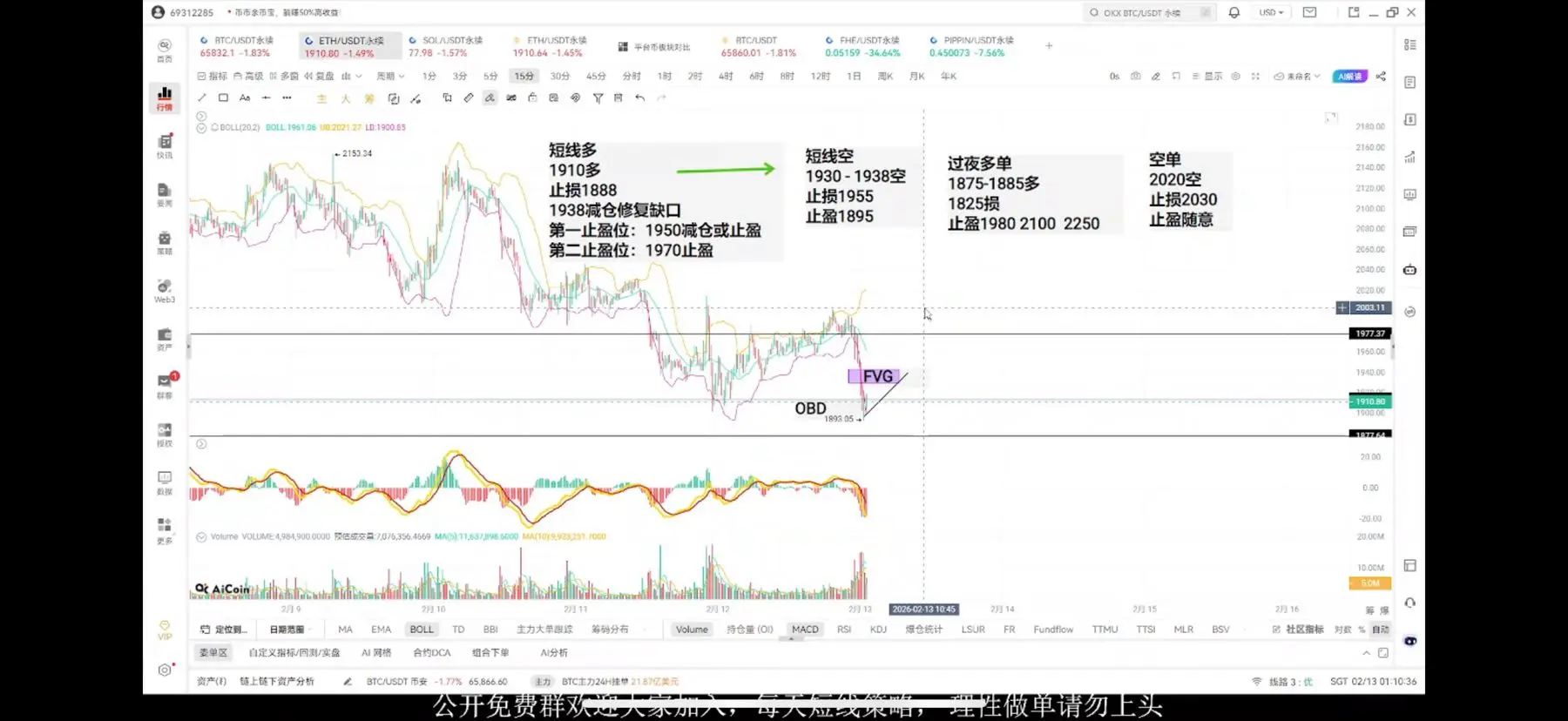Switch to the FHE/USDT永续 tab
The width and height of the screenshot is (1568, 721).
click(862, 46)
